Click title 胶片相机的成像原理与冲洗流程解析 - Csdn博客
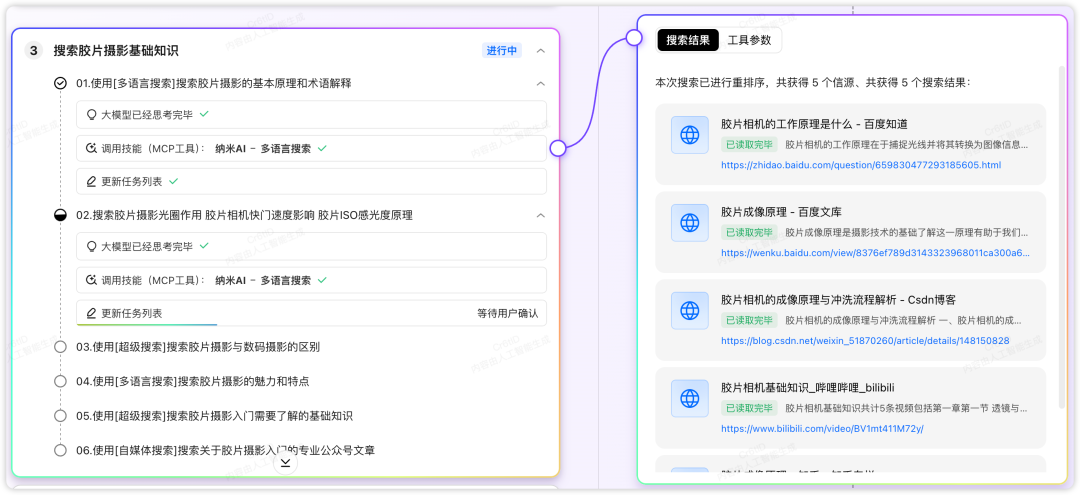Image resolution: width=1080 pixels, height=495 pixels. pyautogui.click(x=838, y=299)
